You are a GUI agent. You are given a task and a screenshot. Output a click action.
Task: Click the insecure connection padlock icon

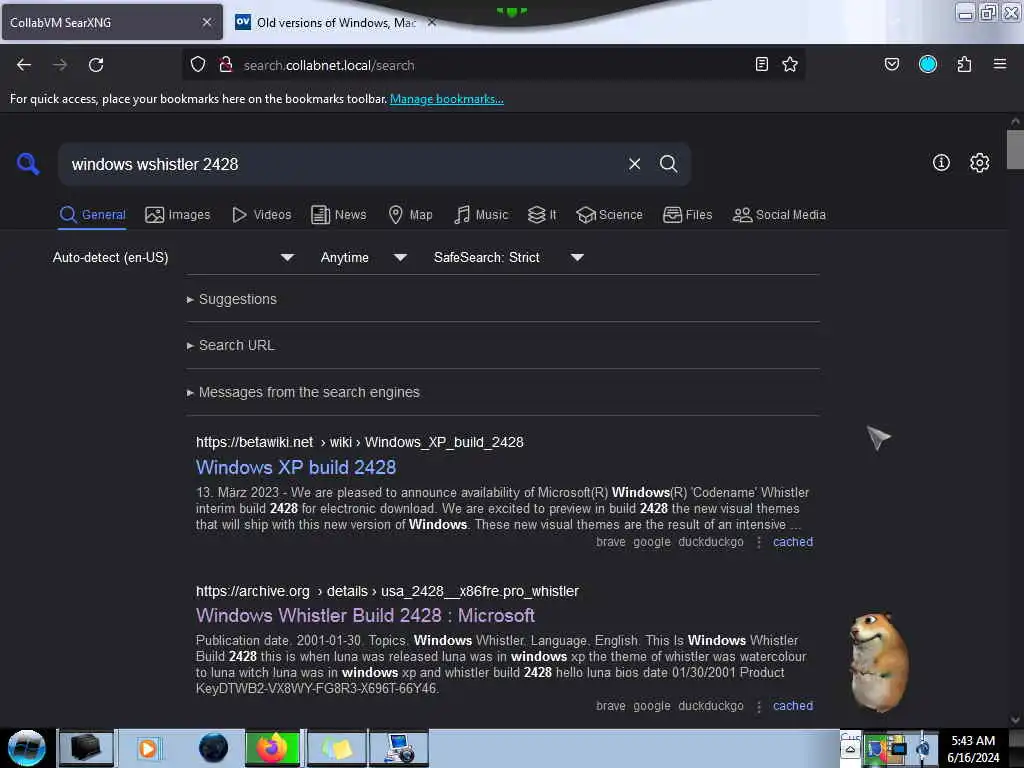(226, 64)
